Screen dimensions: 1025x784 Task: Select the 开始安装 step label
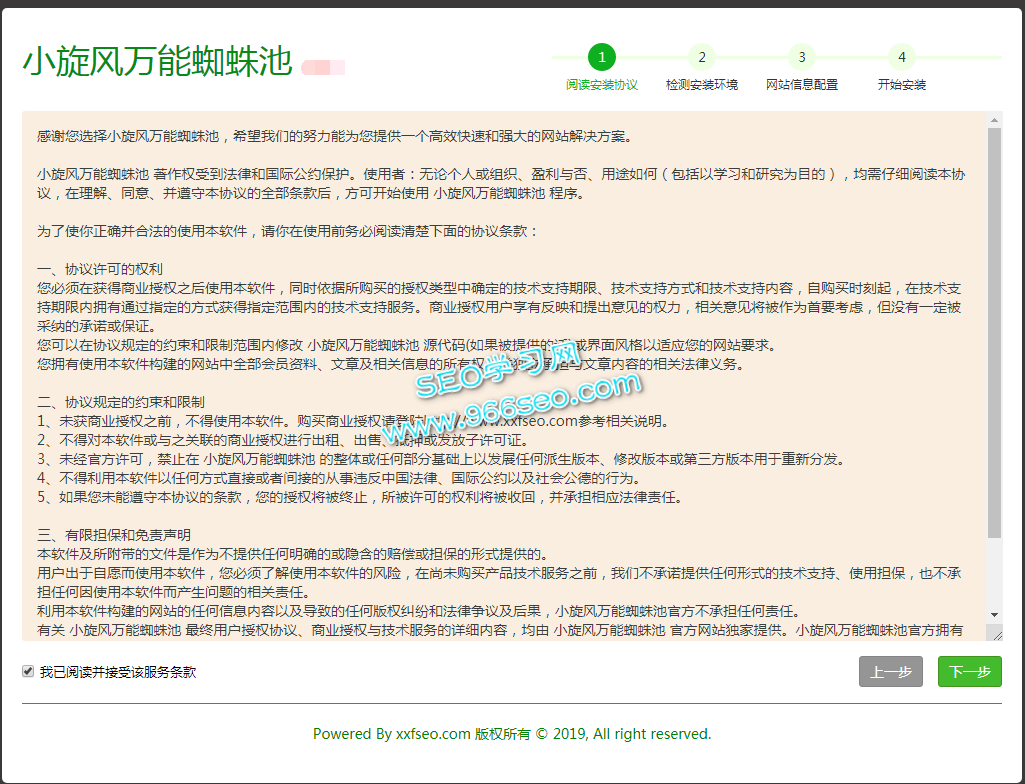901,85
